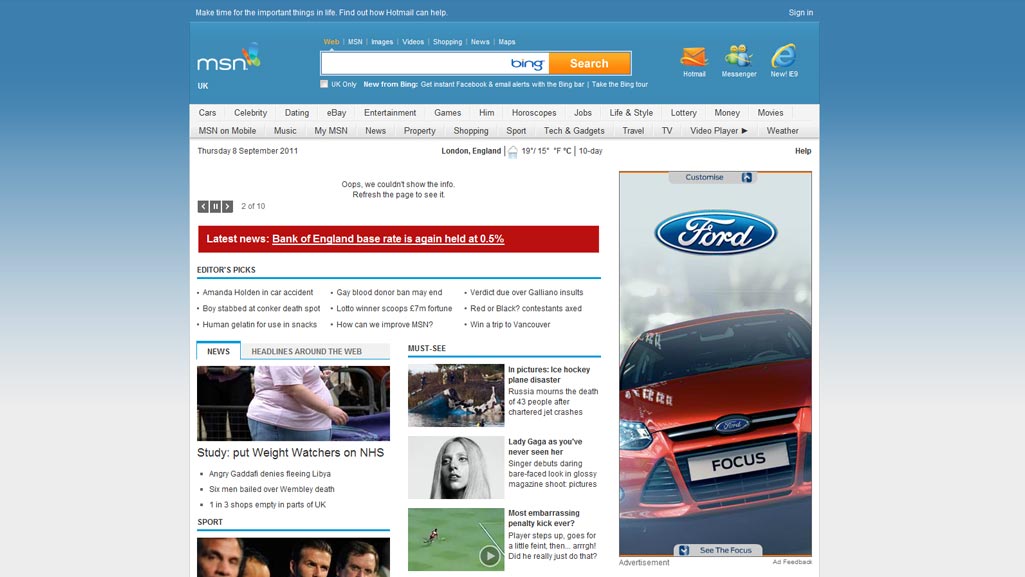This screenshot has width=1025, height=577.
Task: Pause the headline slideshow
Action: click(215, 206)
